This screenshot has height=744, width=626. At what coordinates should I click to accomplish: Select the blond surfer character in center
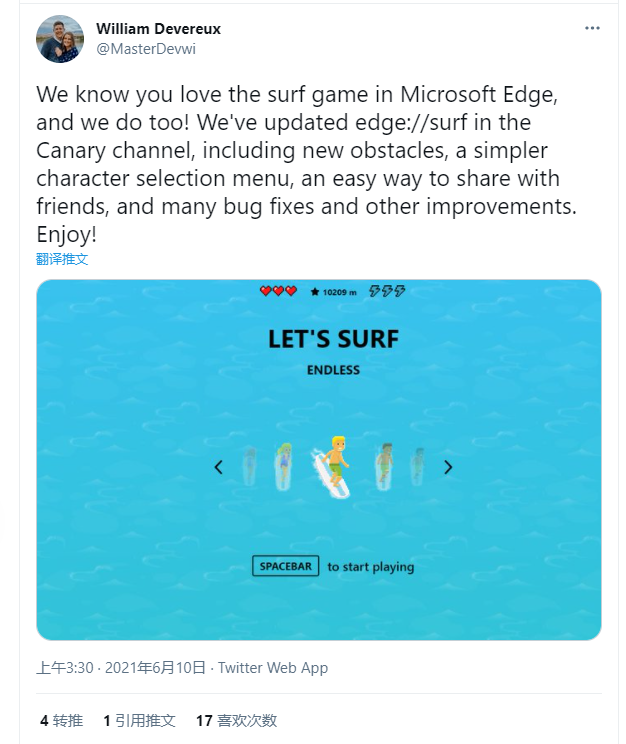click(332, 467)
